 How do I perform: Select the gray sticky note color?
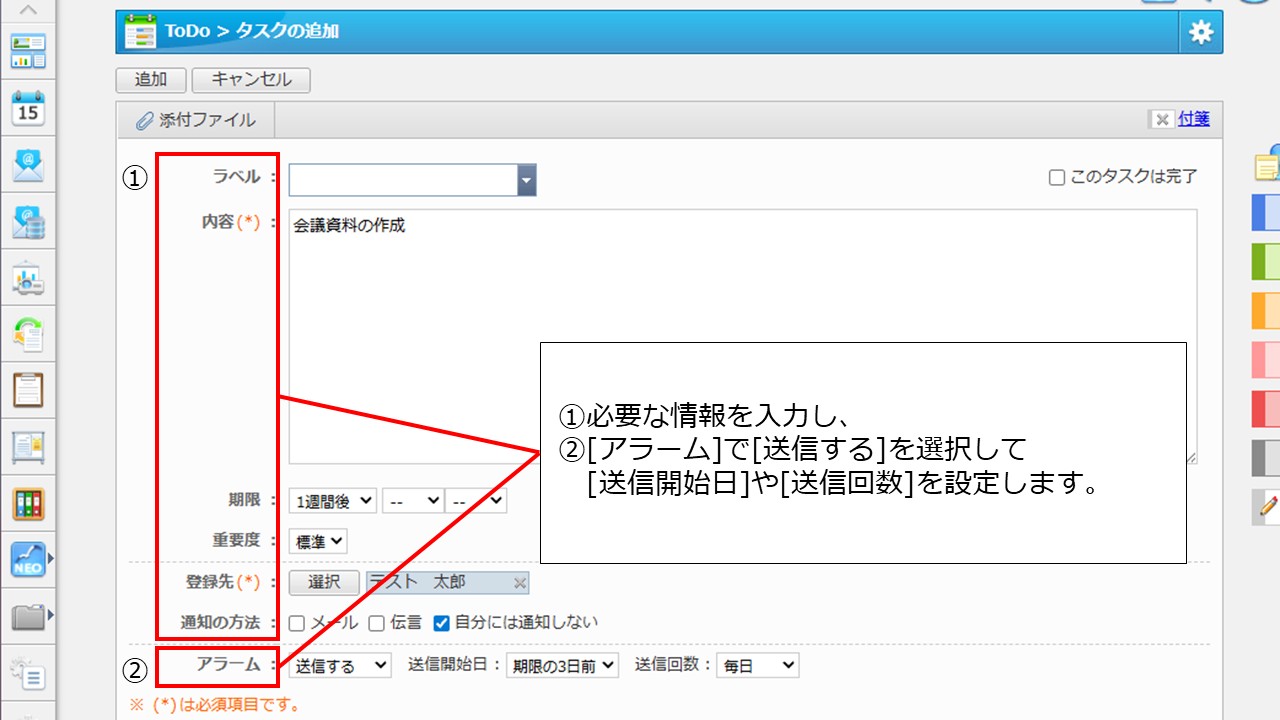point(1266,457)
